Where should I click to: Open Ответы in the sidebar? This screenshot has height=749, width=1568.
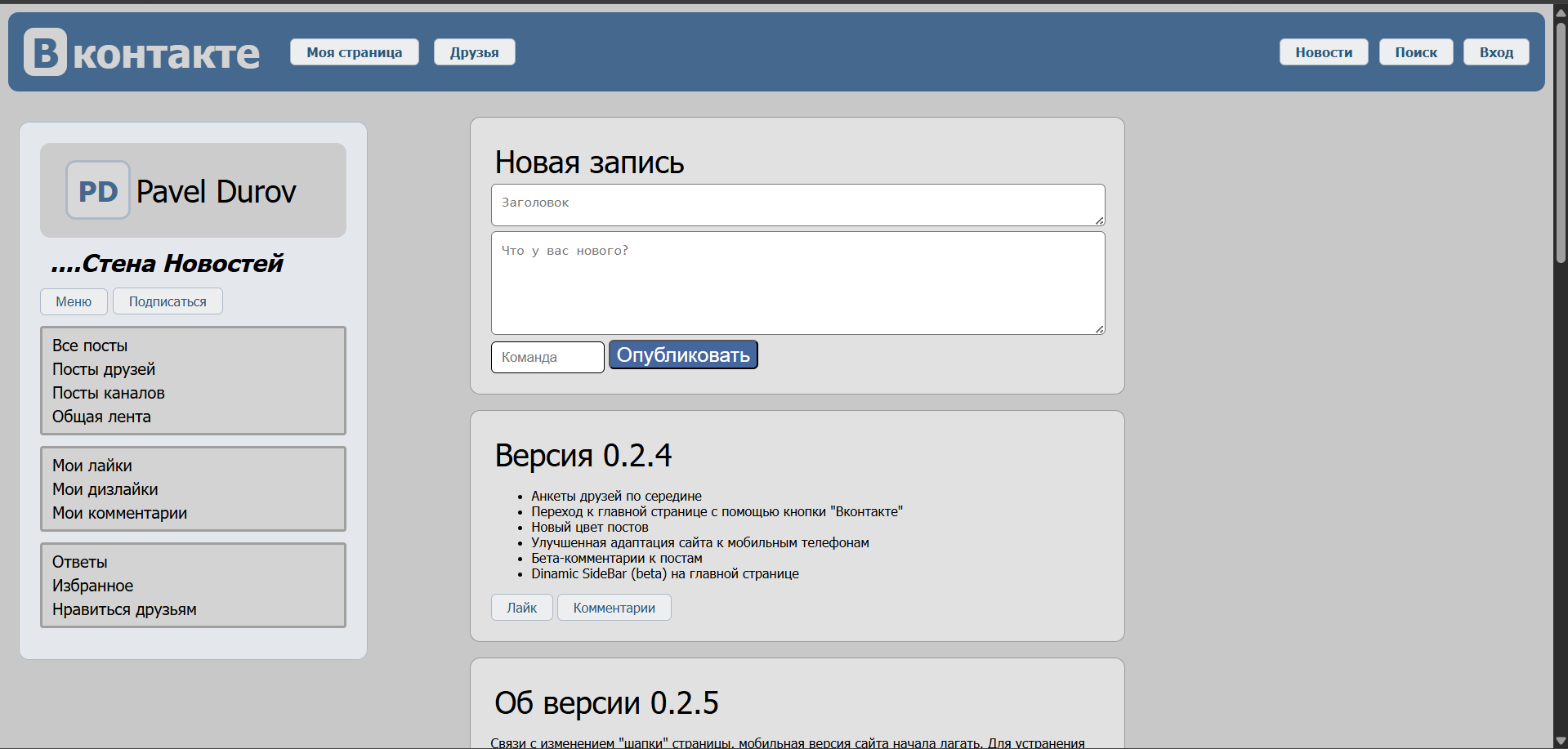pyautogui.click(x=80, y=562)
